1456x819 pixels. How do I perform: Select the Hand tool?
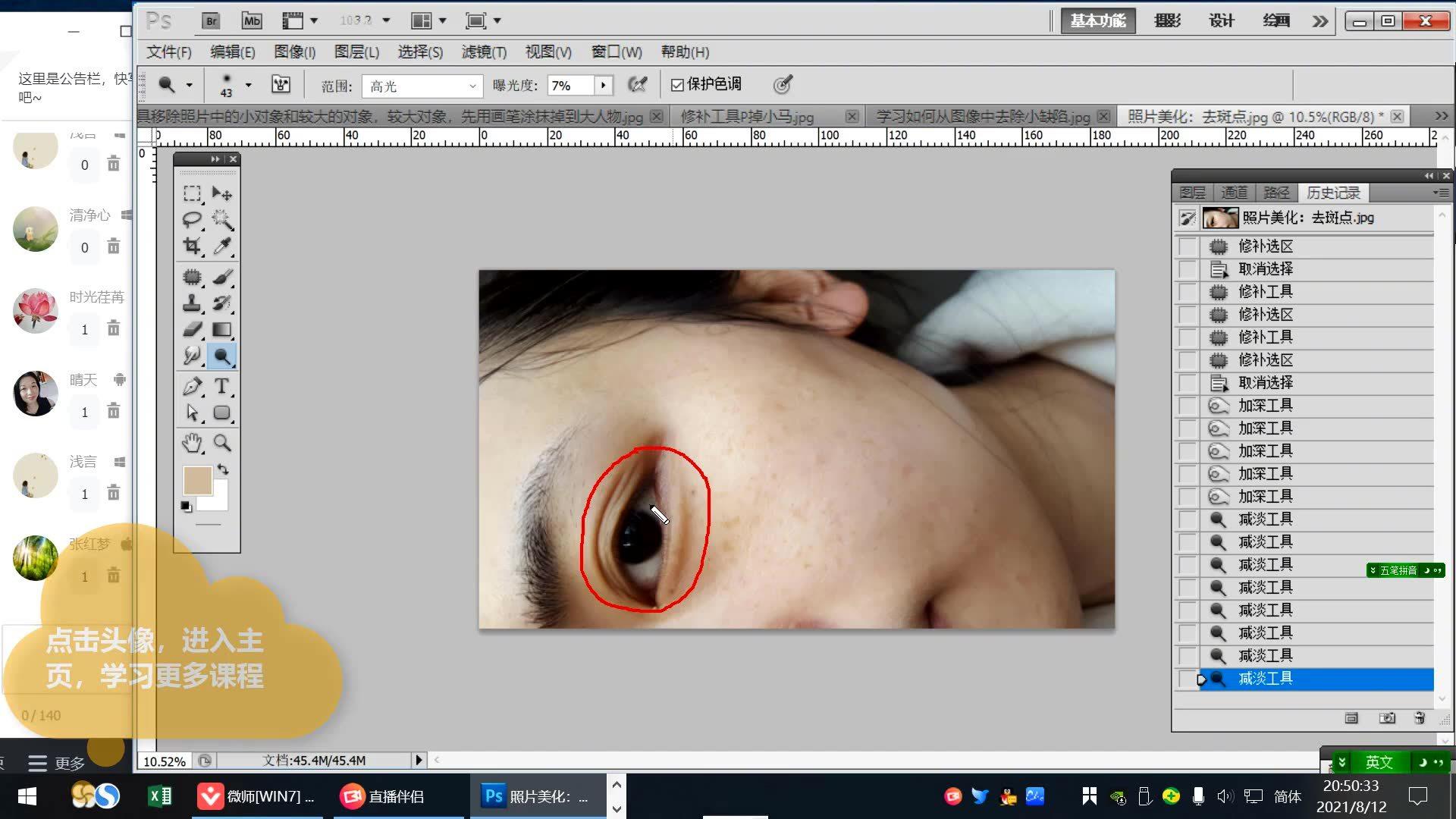pos(192,443)
